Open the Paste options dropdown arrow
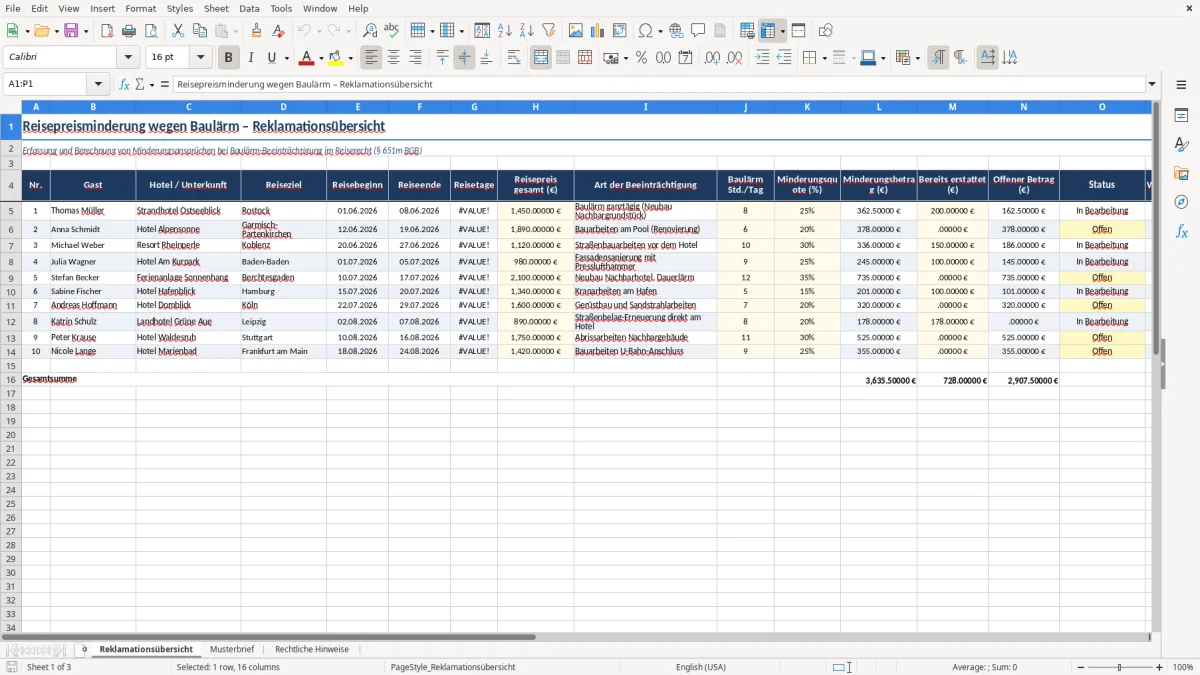 click(x=236, y=31)
